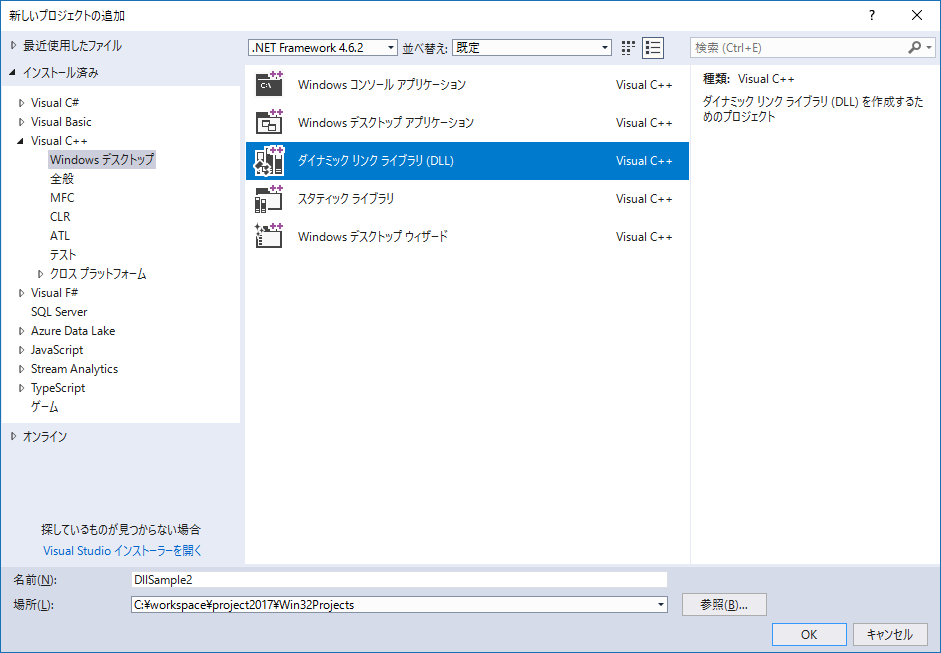Expand the Visual C# tree node
Image resolution: width=941 pixels, height=653 pixels.
(x=23, y=102)
